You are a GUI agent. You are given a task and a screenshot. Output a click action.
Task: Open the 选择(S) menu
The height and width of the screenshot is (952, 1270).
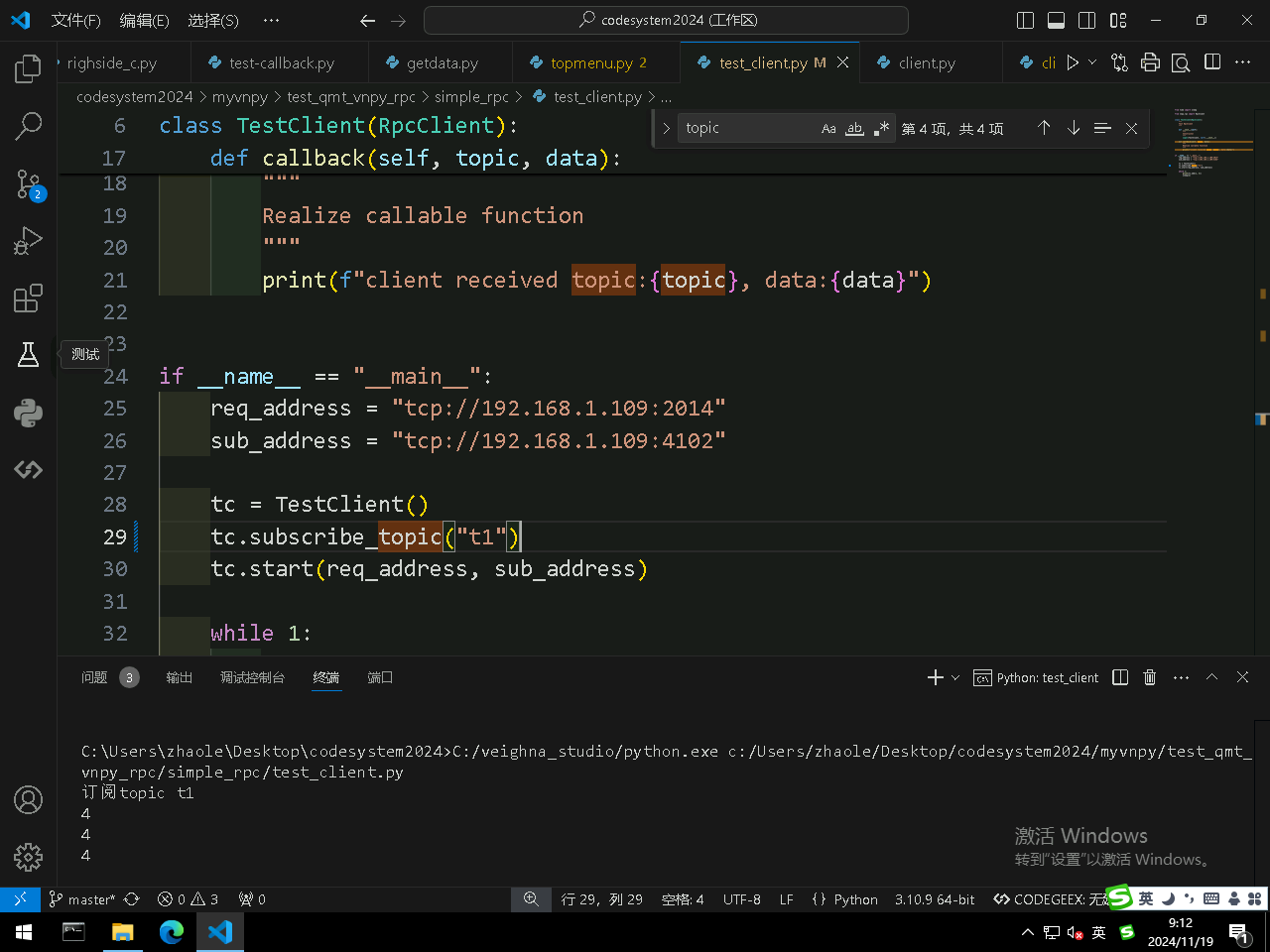213,21
